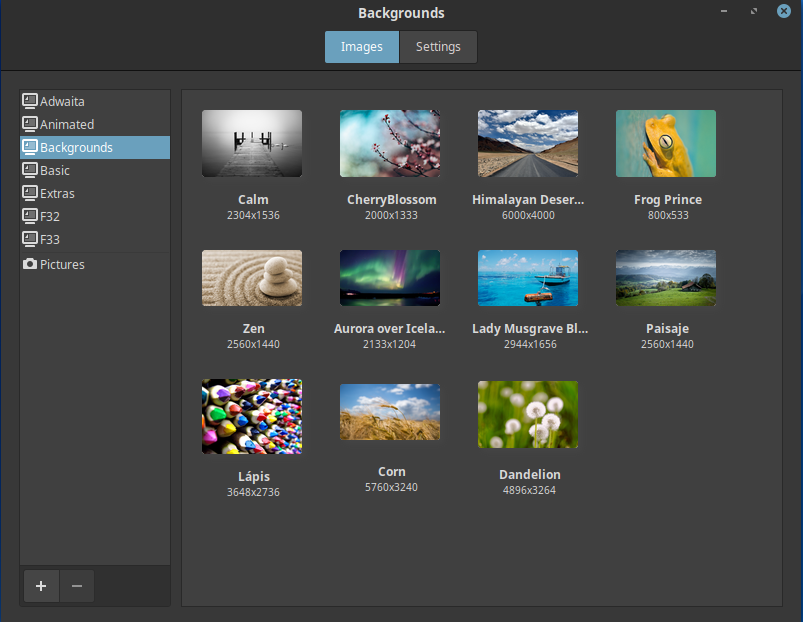This screenshot has height=622, width=803.
Task: Click the F32 folder icon
Action: tap(30, 216)
